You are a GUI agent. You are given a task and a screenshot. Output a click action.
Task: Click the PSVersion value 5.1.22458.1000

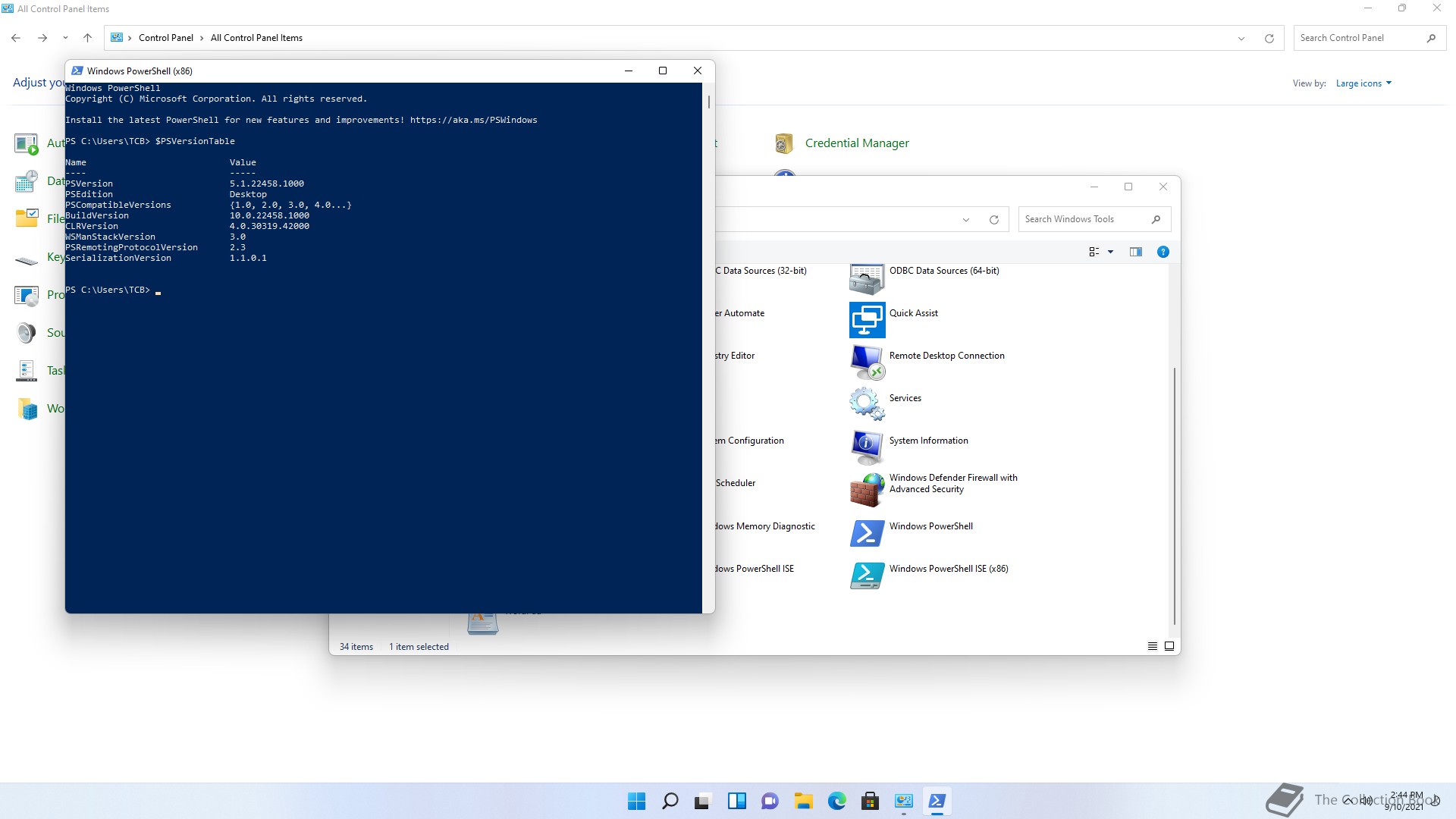coord(267,184)
